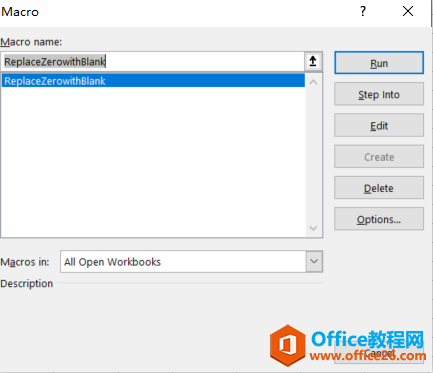Click the All Open Workbooks combo box

coord(191,262)
